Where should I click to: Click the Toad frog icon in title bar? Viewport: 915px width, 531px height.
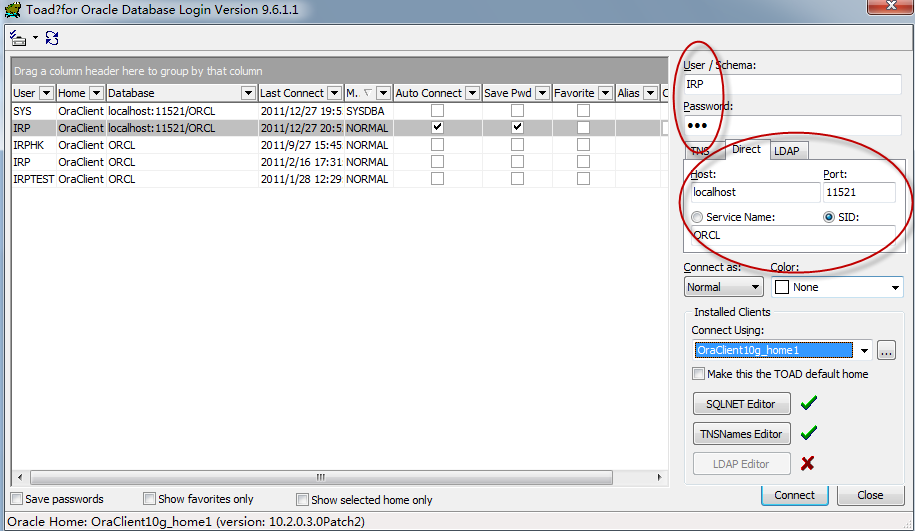[12, 10]
